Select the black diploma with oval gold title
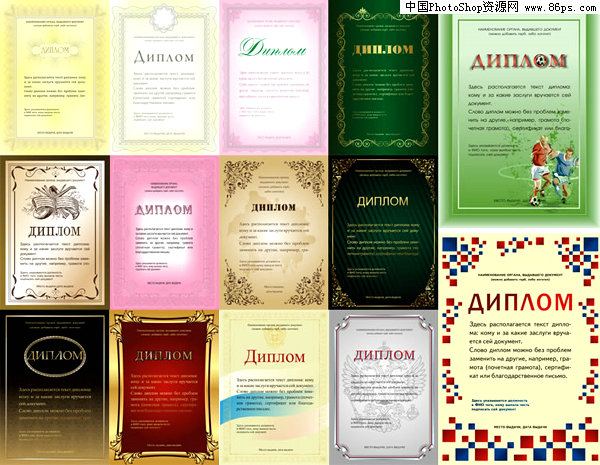Viewport: 600px width, 465px height. pos(55,387)
